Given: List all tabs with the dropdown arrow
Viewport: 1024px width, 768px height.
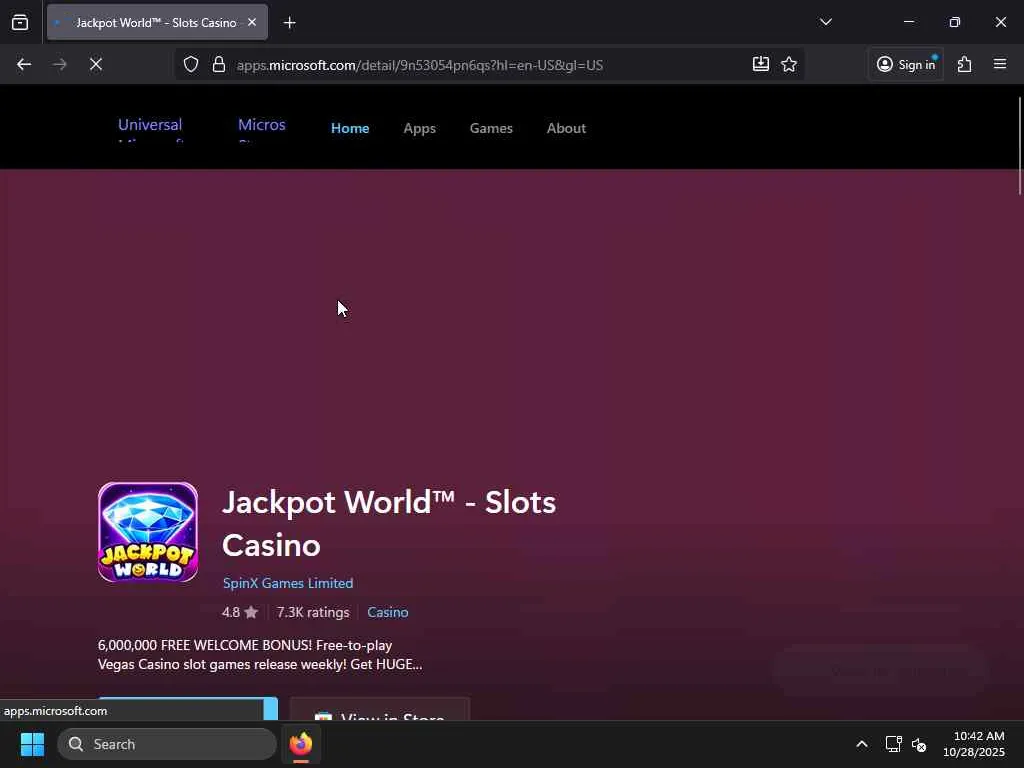Looking at the screenshot, I should (825, 22).
